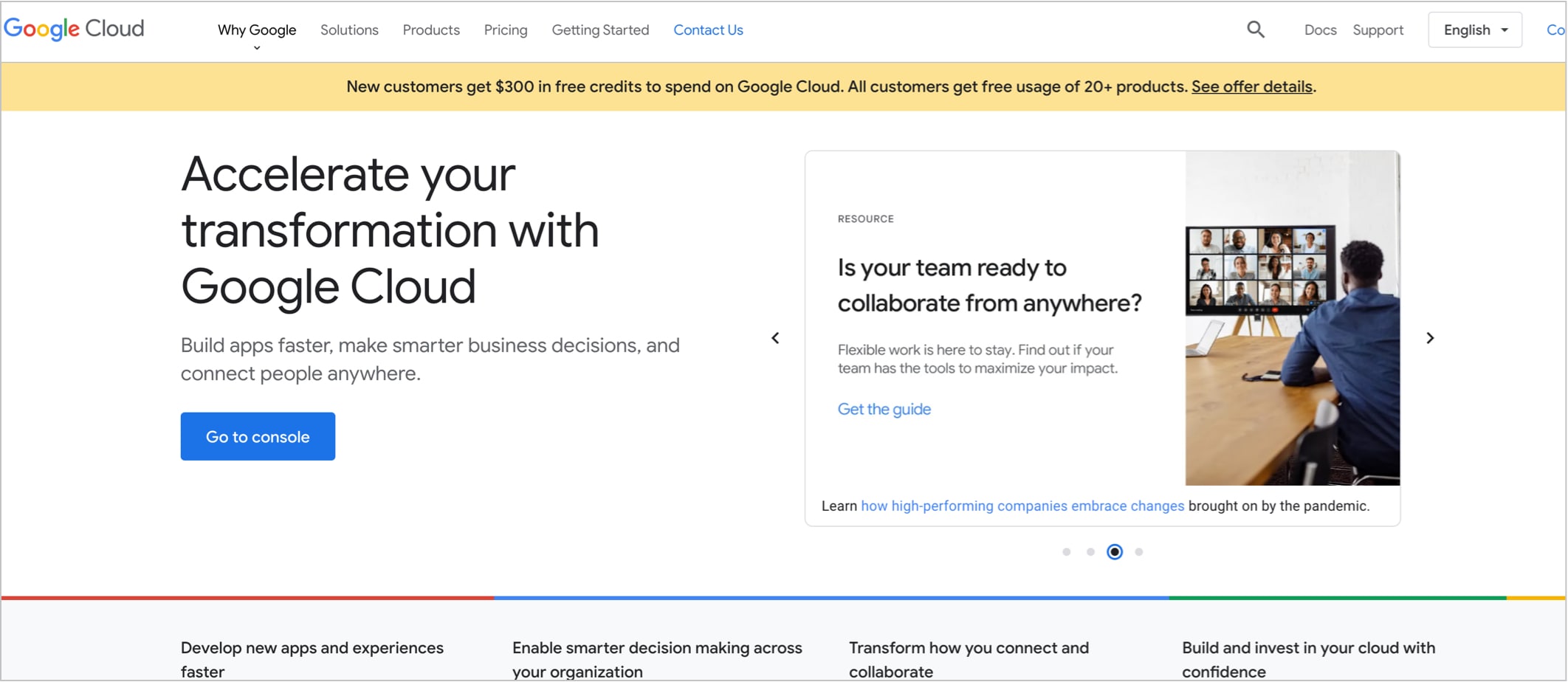Click the Google Cloud logo
The height and width of the screenshot is (682, 1568).
coord(74,29)
